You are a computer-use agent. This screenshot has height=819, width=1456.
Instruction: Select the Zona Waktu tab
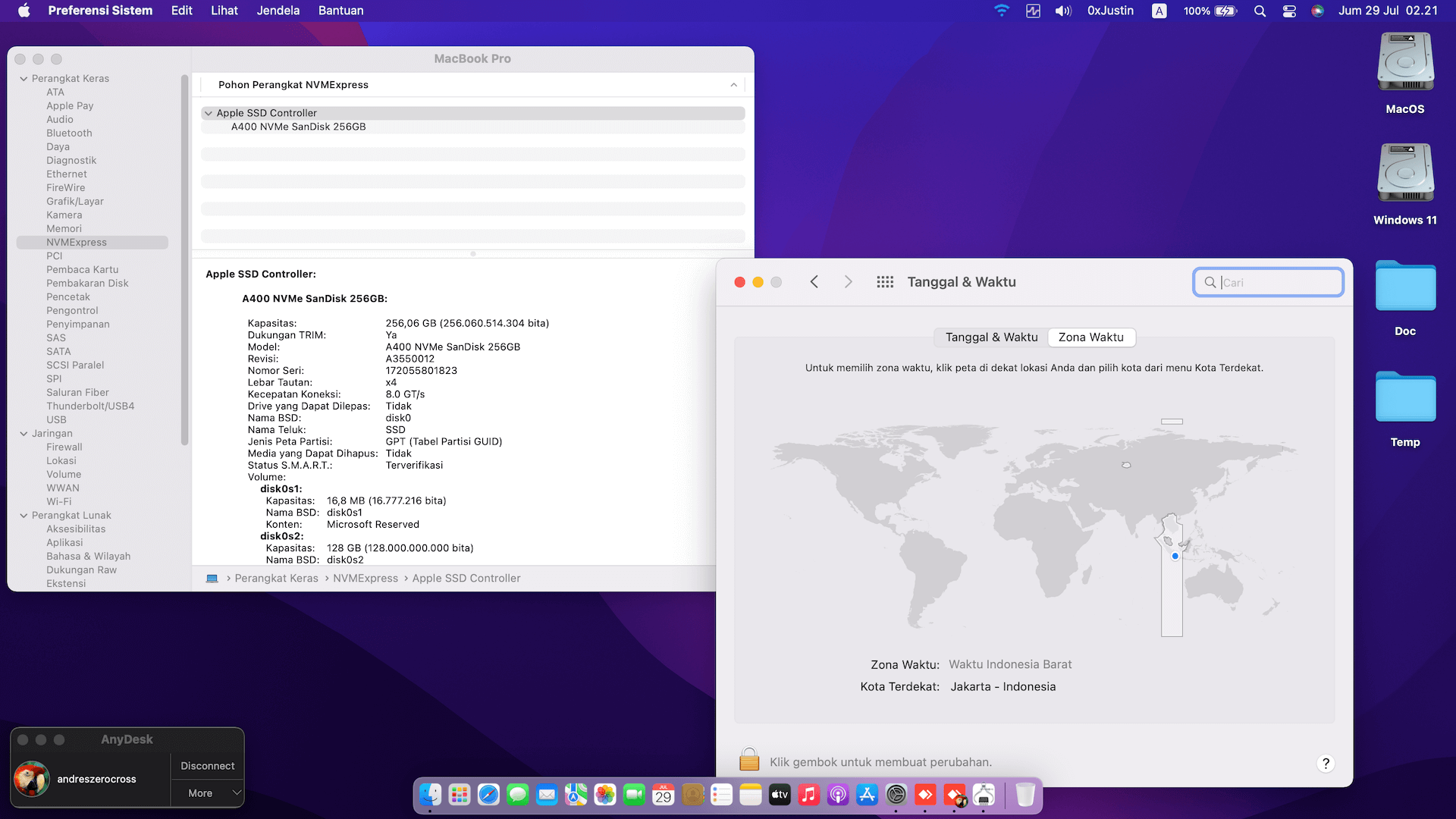point(1091,337)
